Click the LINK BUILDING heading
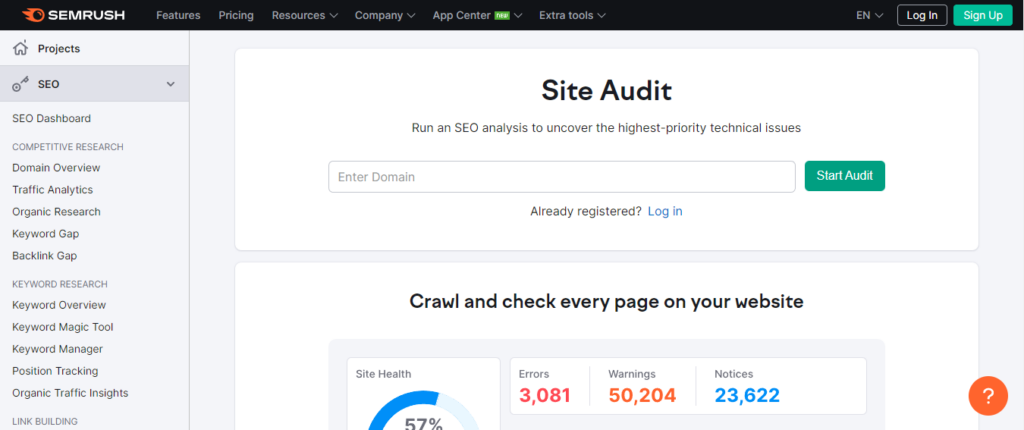The image size is (1024, 430). click(x=45, y=422)
